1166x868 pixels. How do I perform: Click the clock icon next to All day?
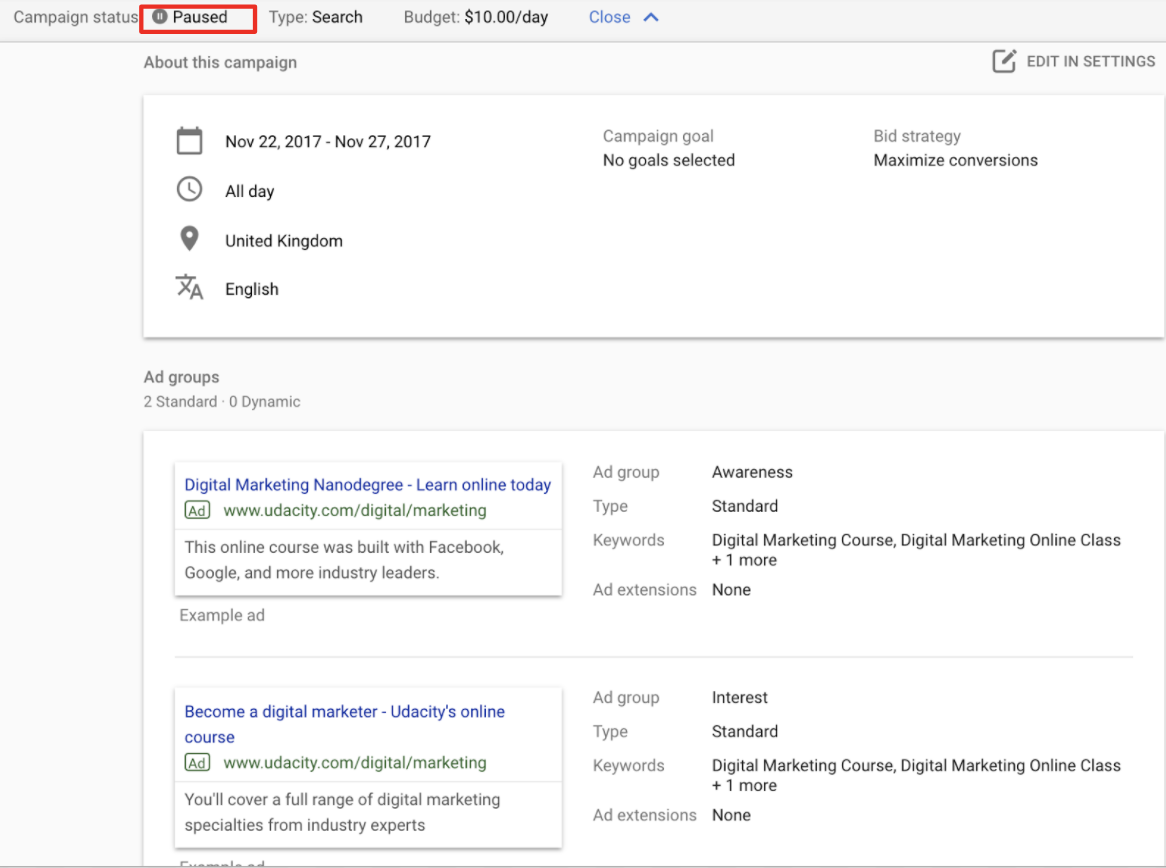tap(189, 190)
